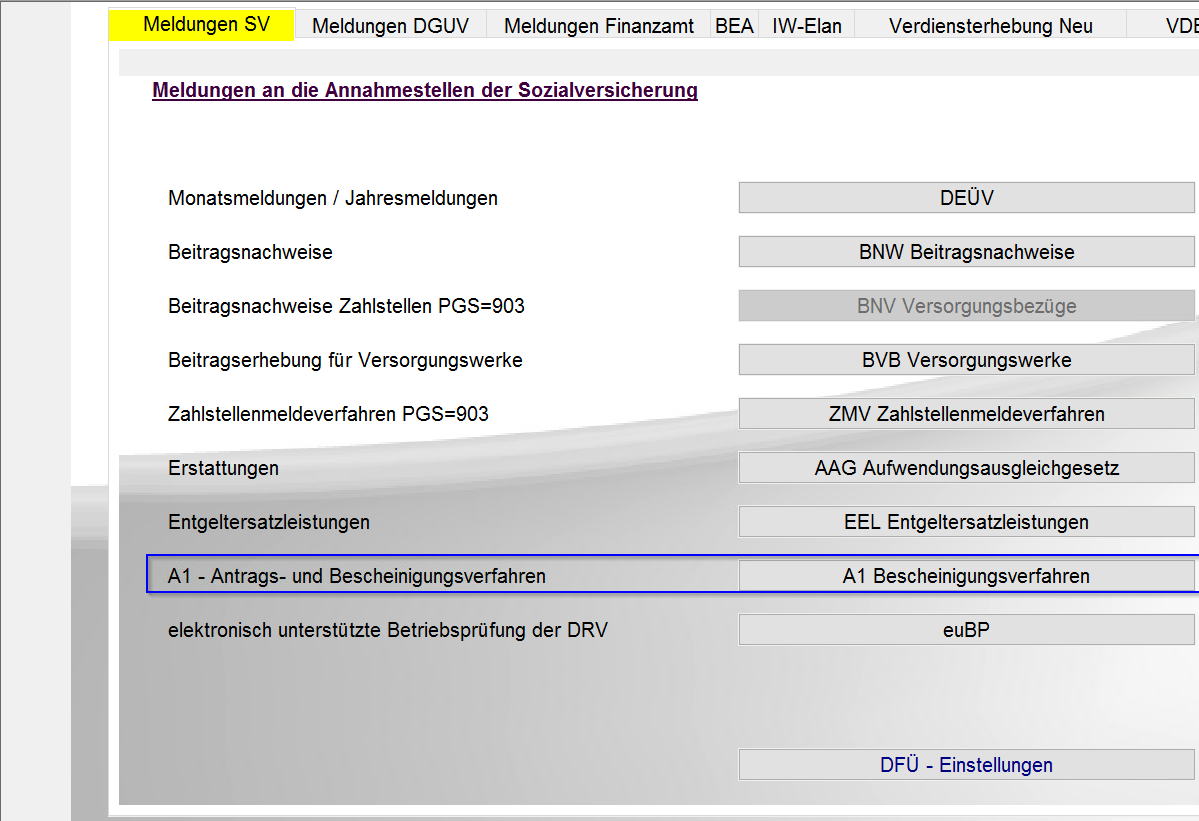Click the DEÜV button
Viewport: 1199px width, 821px height.
[966, 198]
